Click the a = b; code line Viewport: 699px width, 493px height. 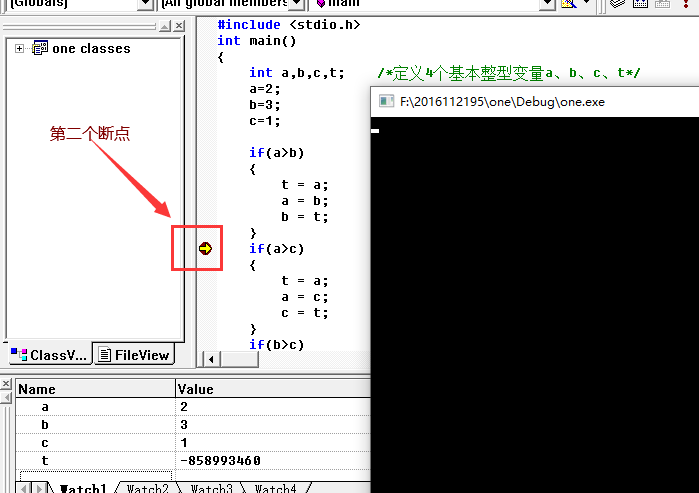point(305,201)
